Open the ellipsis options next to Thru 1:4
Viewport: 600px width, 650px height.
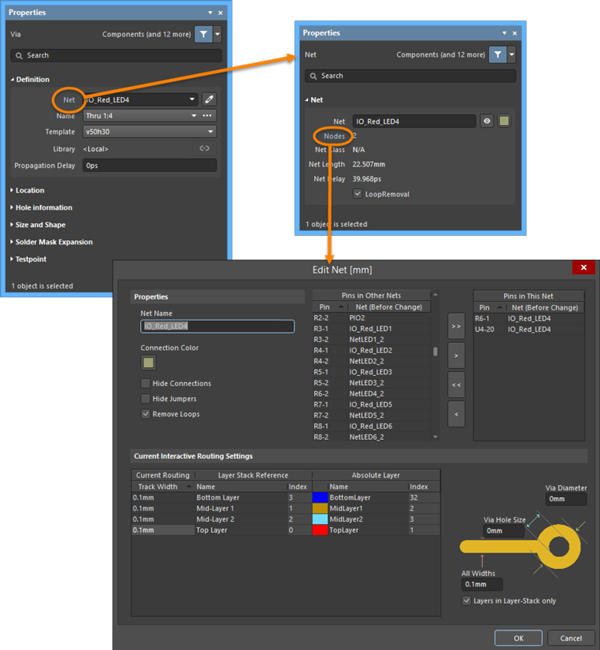pyautogui.click(x=208, y=116)
